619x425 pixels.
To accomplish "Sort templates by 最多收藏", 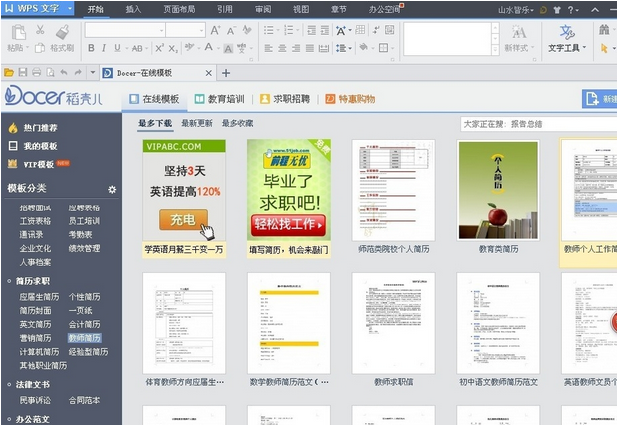I will [x=237, y=124].
